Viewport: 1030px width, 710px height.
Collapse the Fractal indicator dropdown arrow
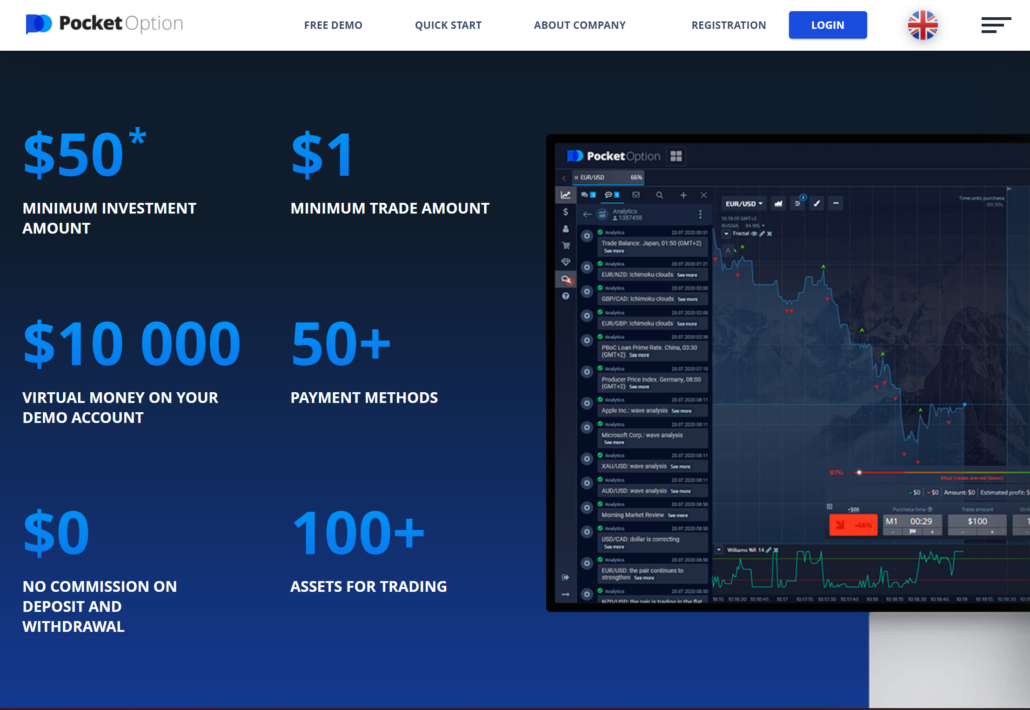pyautogui.click(x=726, y=234)
